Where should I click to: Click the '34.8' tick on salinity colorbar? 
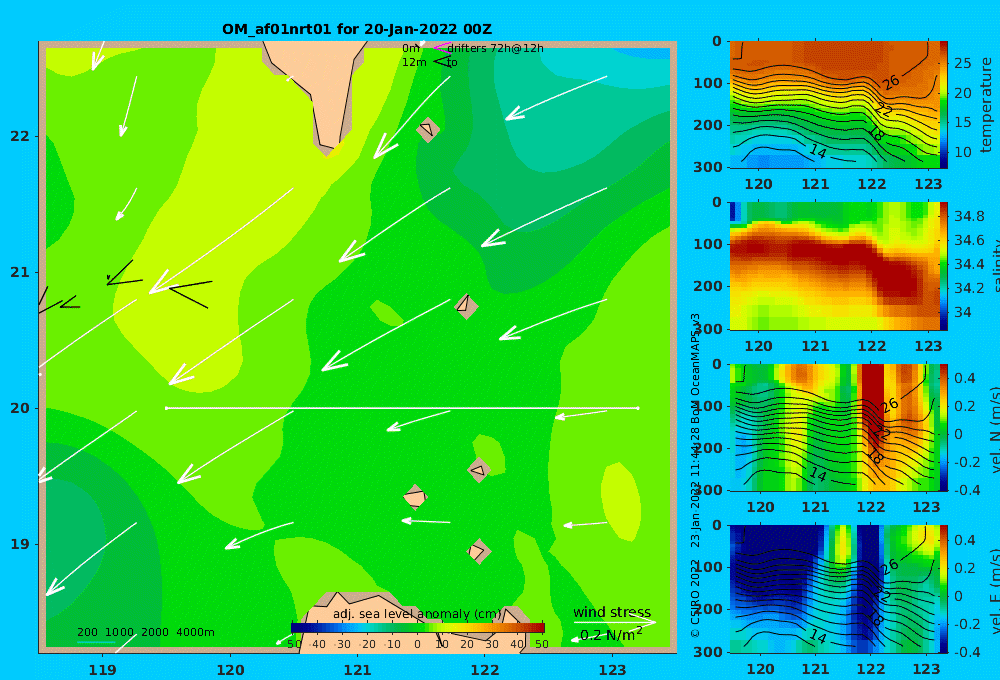(x=969, y=216)
